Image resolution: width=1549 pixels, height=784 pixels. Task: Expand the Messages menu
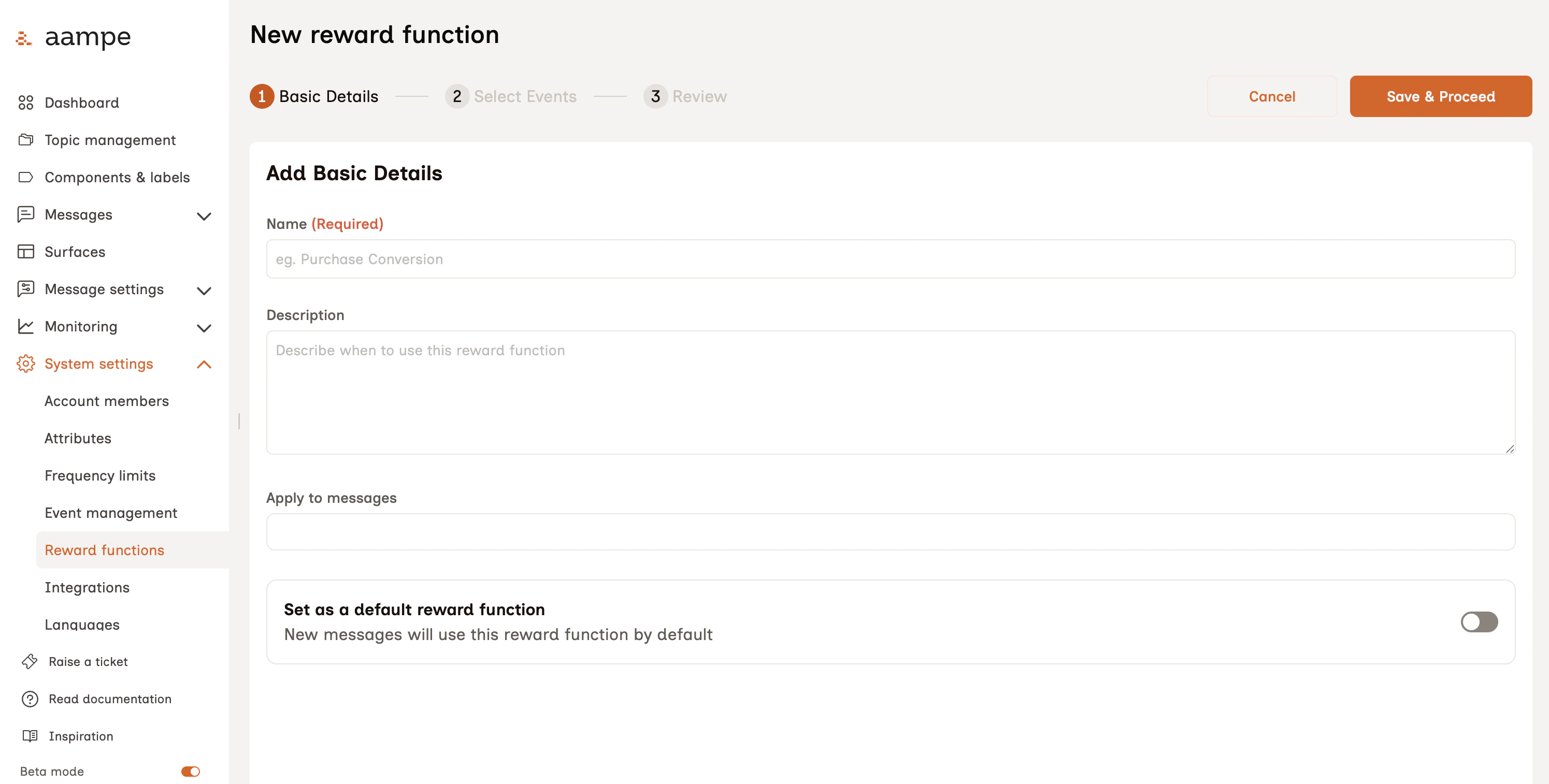(x=204, y=215)
